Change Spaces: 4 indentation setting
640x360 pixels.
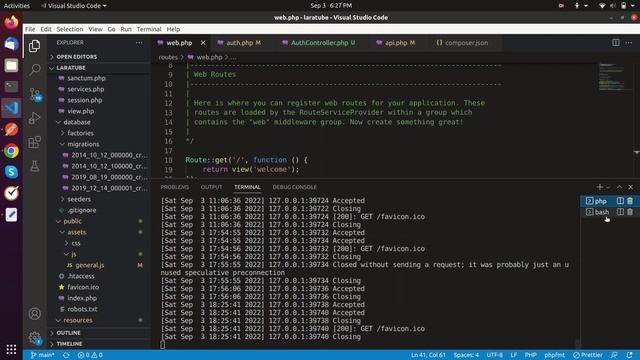(x=466, y=355)
